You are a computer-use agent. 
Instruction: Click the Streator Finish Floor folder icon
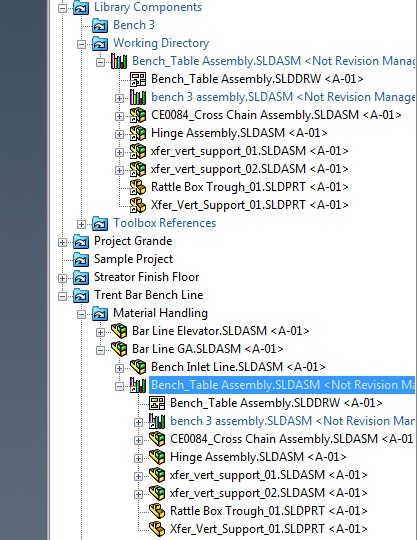click(81, 277)
